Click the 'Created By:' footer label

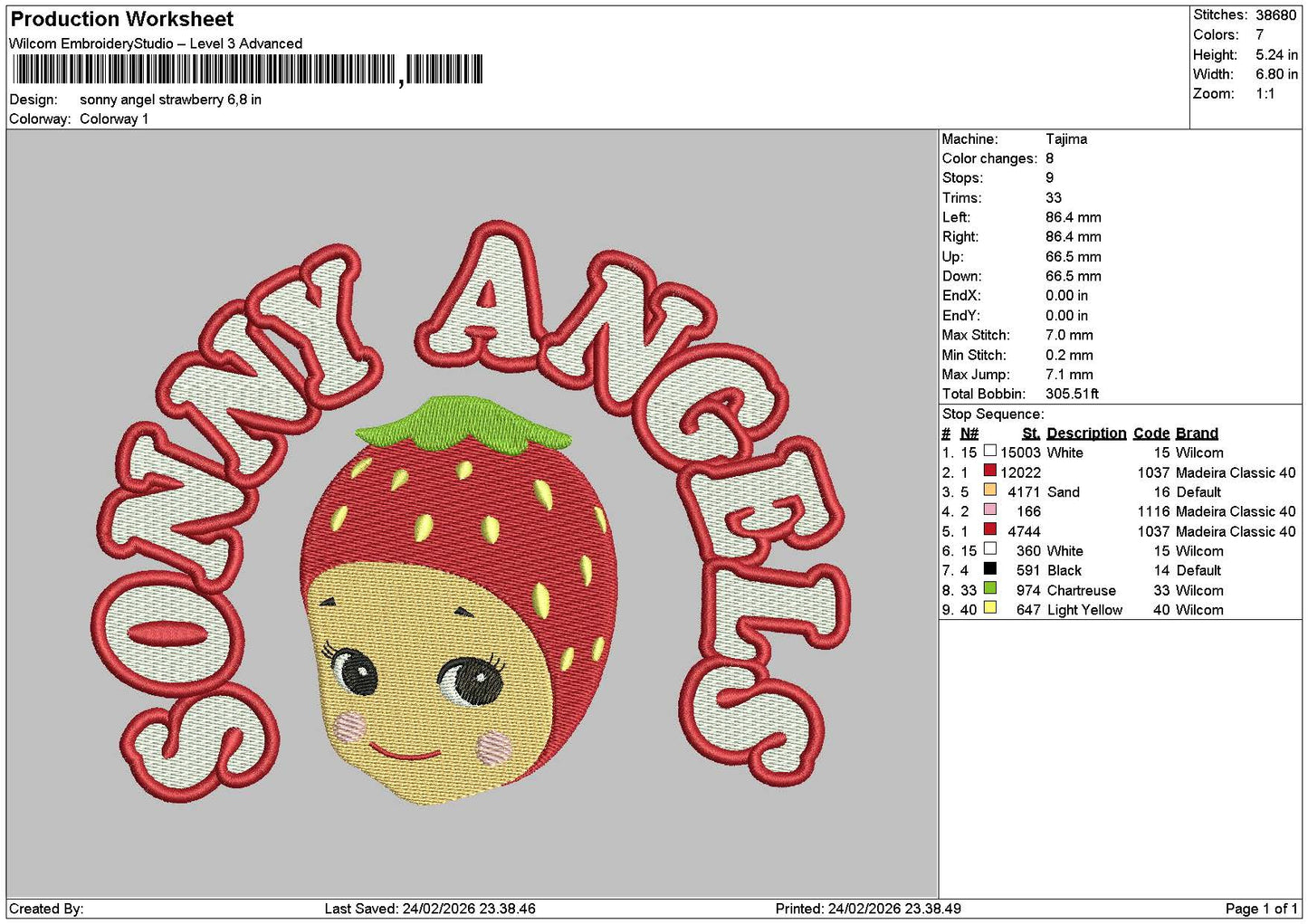tap(46, 909)
